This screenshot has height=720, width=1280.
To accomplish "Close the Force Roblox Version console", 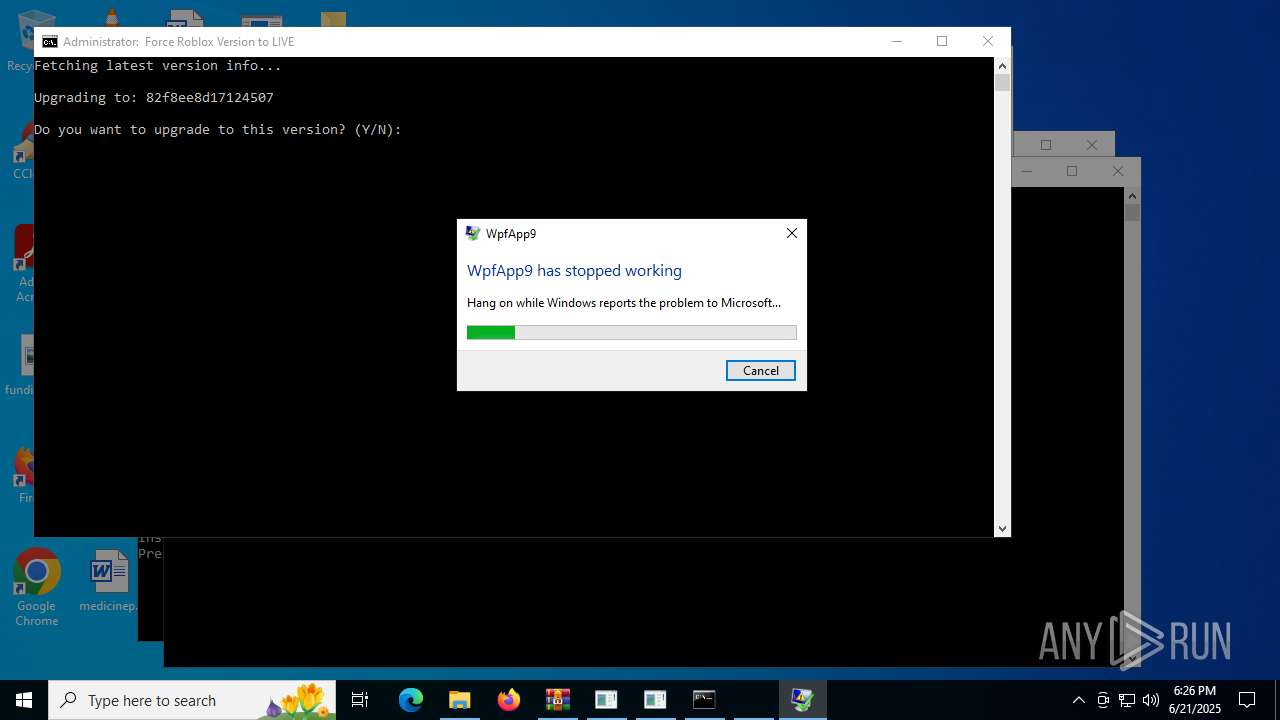I will click(x=987, y=41).
